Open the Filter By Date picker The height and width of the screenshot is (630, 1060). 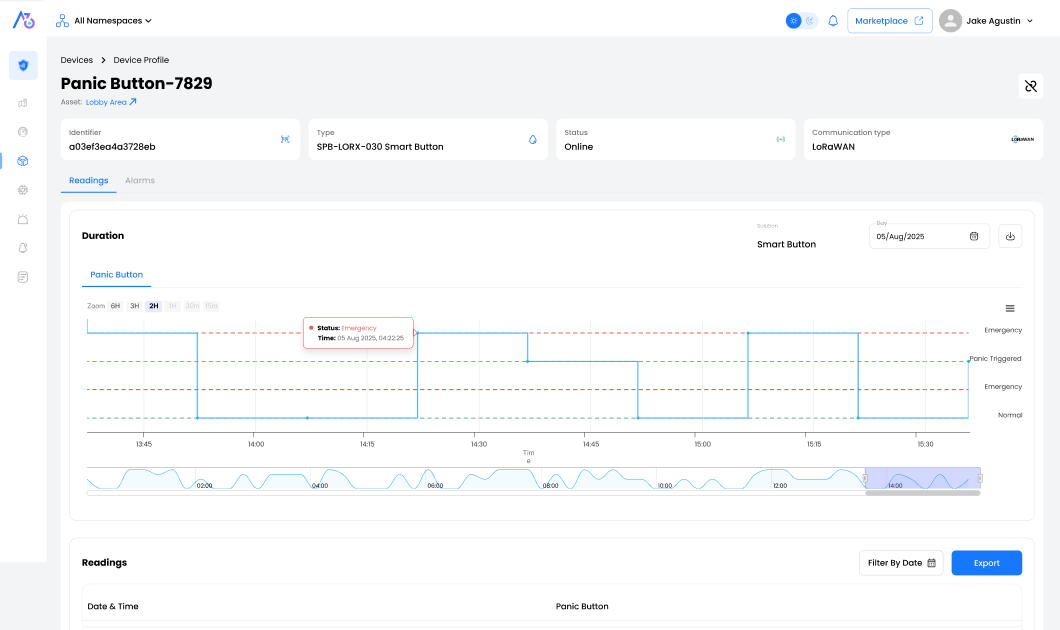[901, 563]
